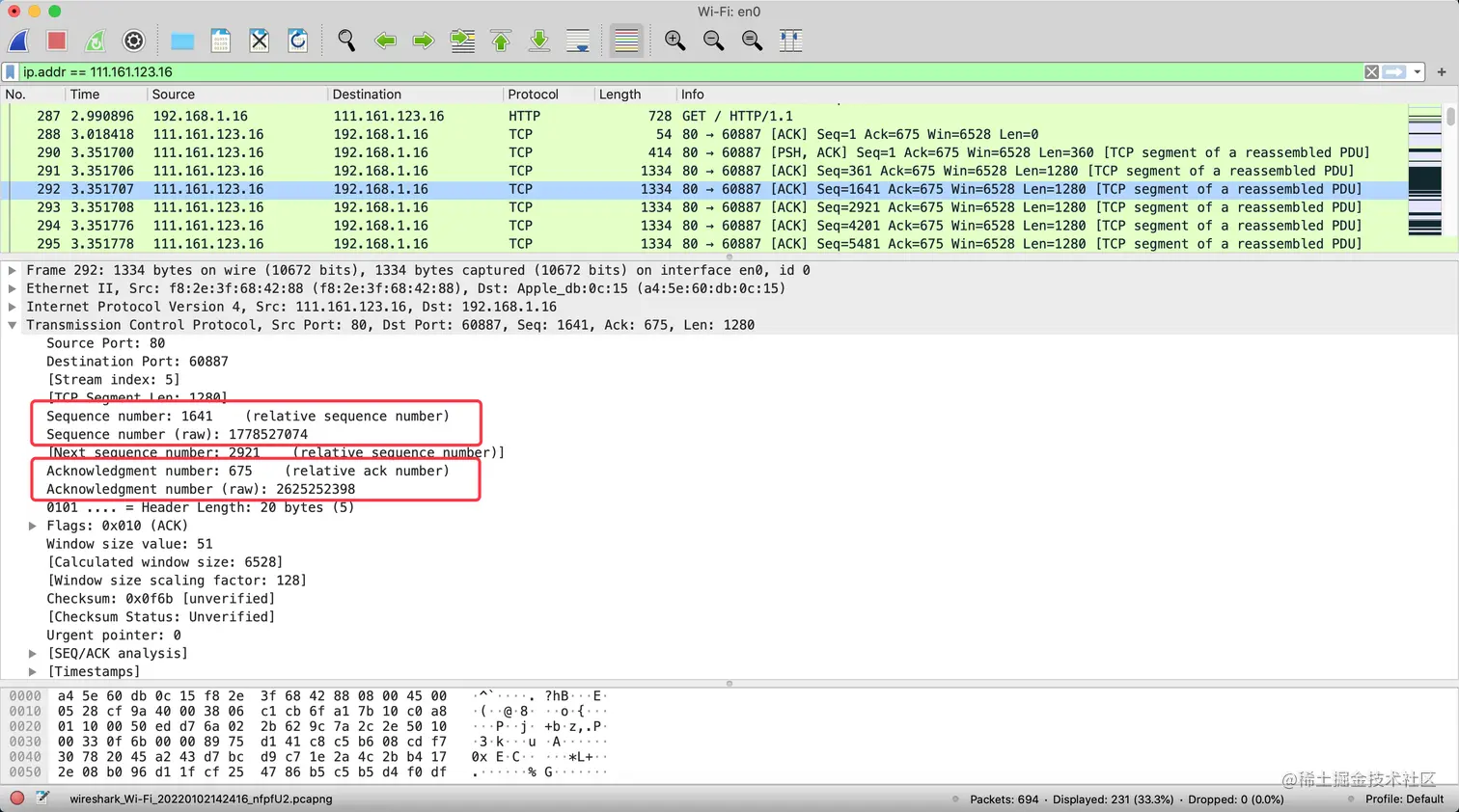Go to specified packet icon

tap(462, 41)
